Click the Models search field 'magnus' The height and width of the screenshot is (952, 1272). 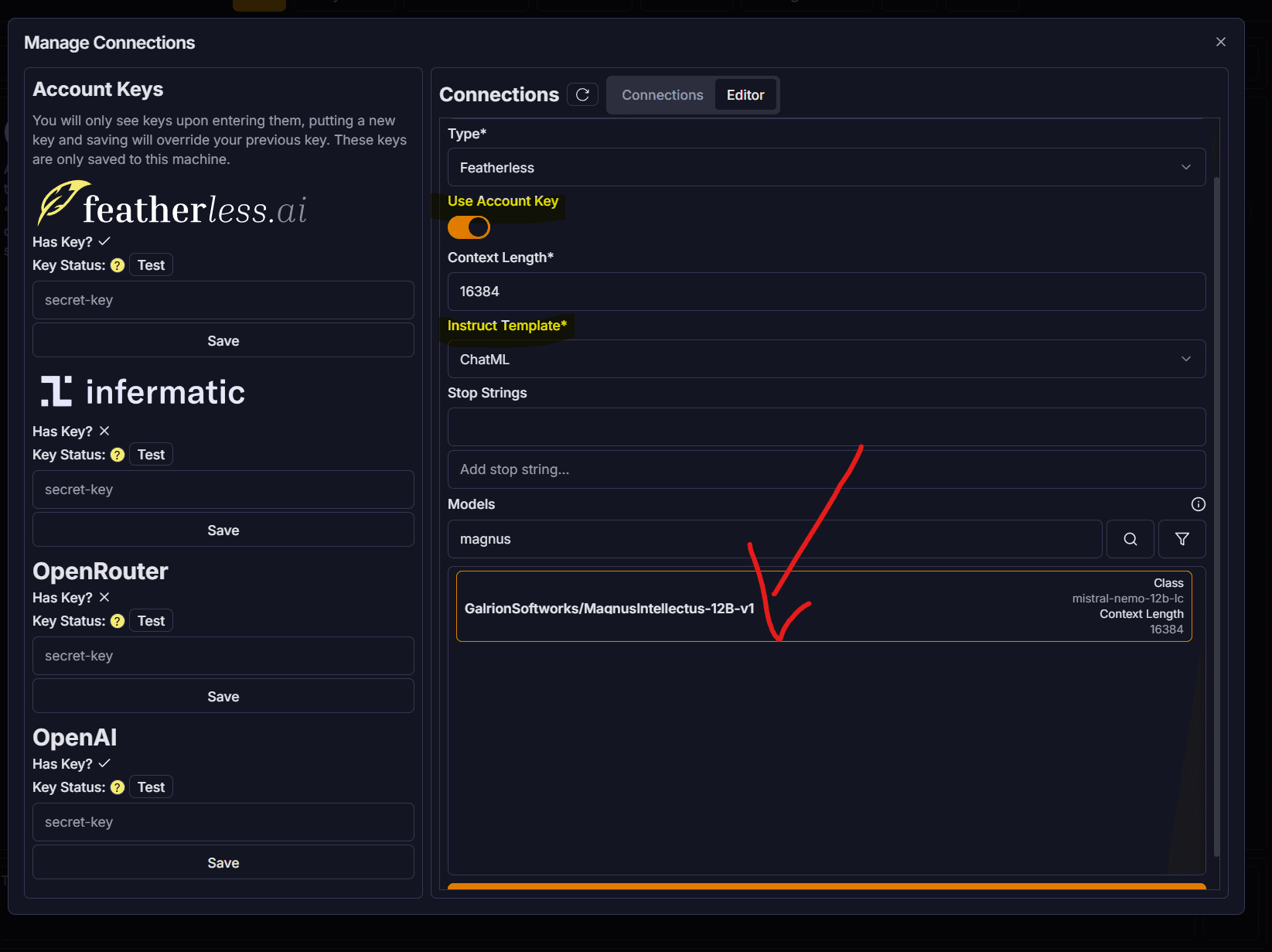click(775, 539)
